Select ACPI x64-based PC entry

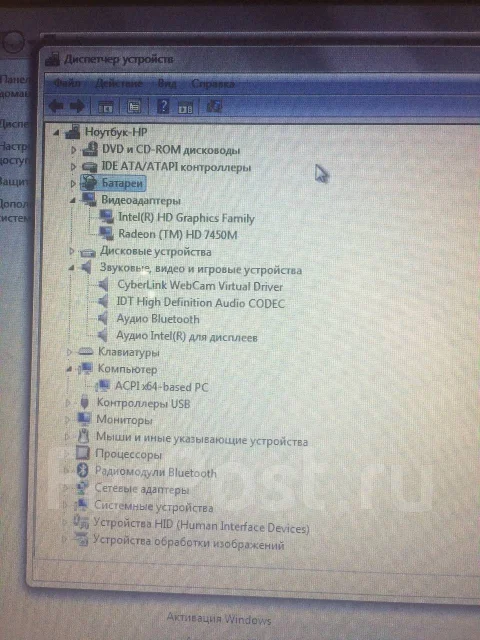[161, 386]
